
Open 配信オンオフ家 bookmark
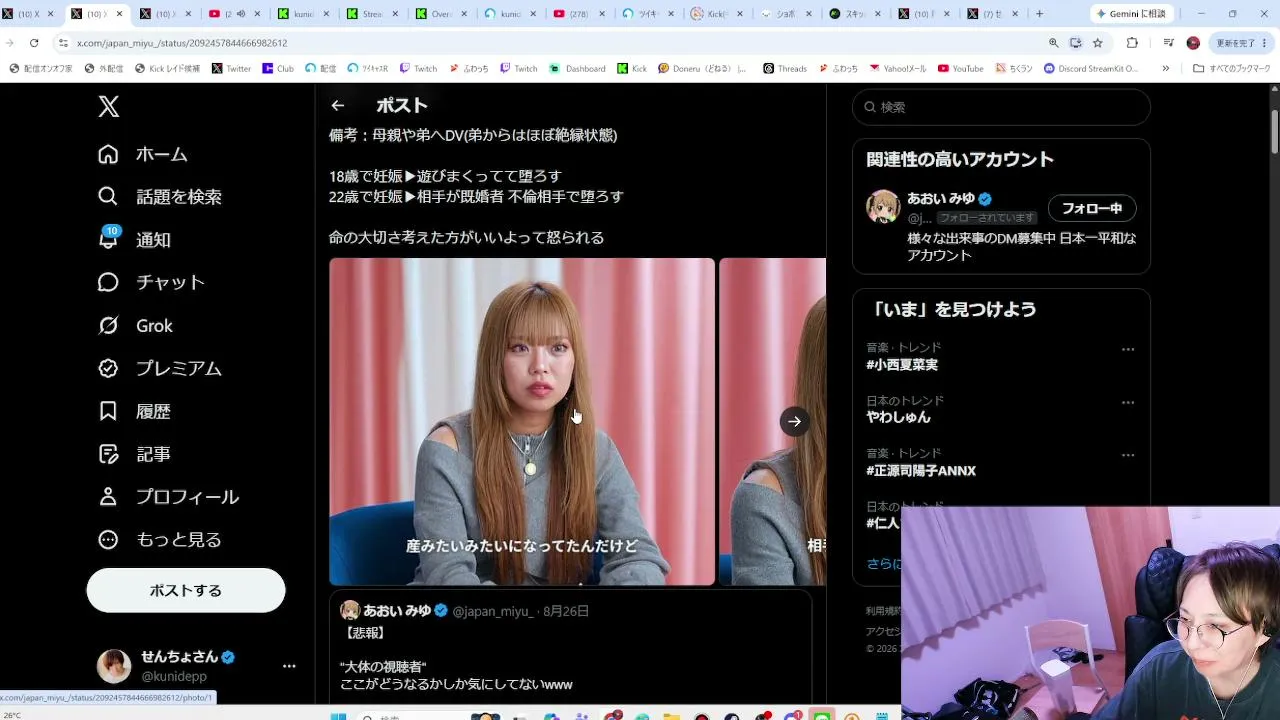click(41, 69)
